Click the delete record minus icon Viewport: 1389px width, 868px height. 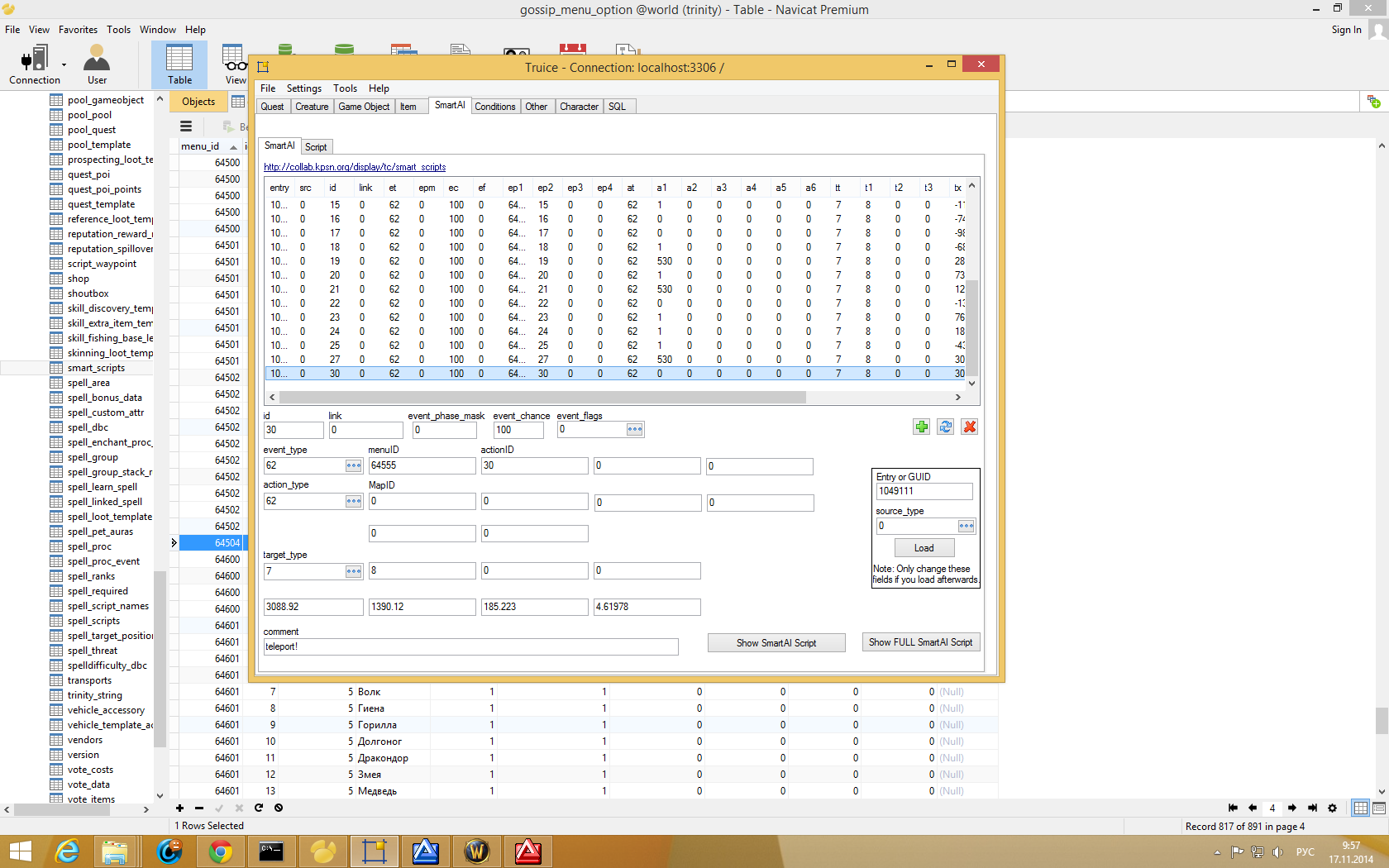pos(199,808)
